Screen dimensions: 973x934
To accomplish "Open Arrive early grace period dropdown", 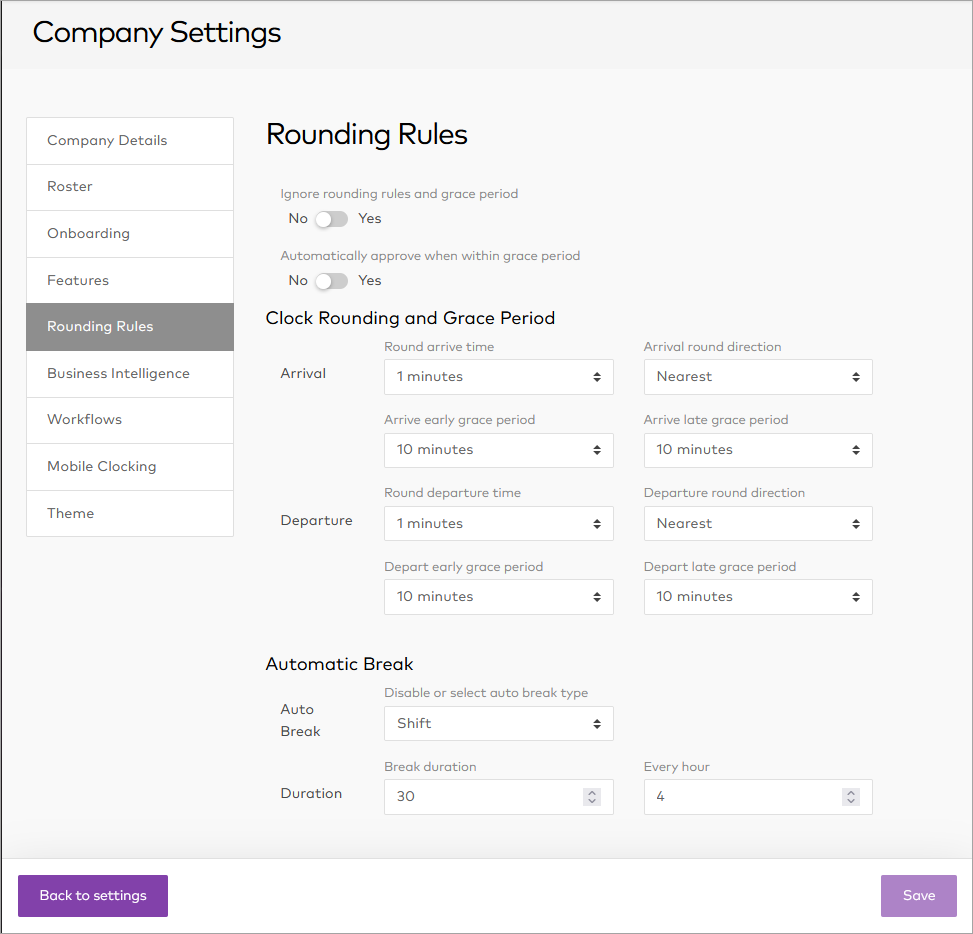I will click(x=498, y=450).
